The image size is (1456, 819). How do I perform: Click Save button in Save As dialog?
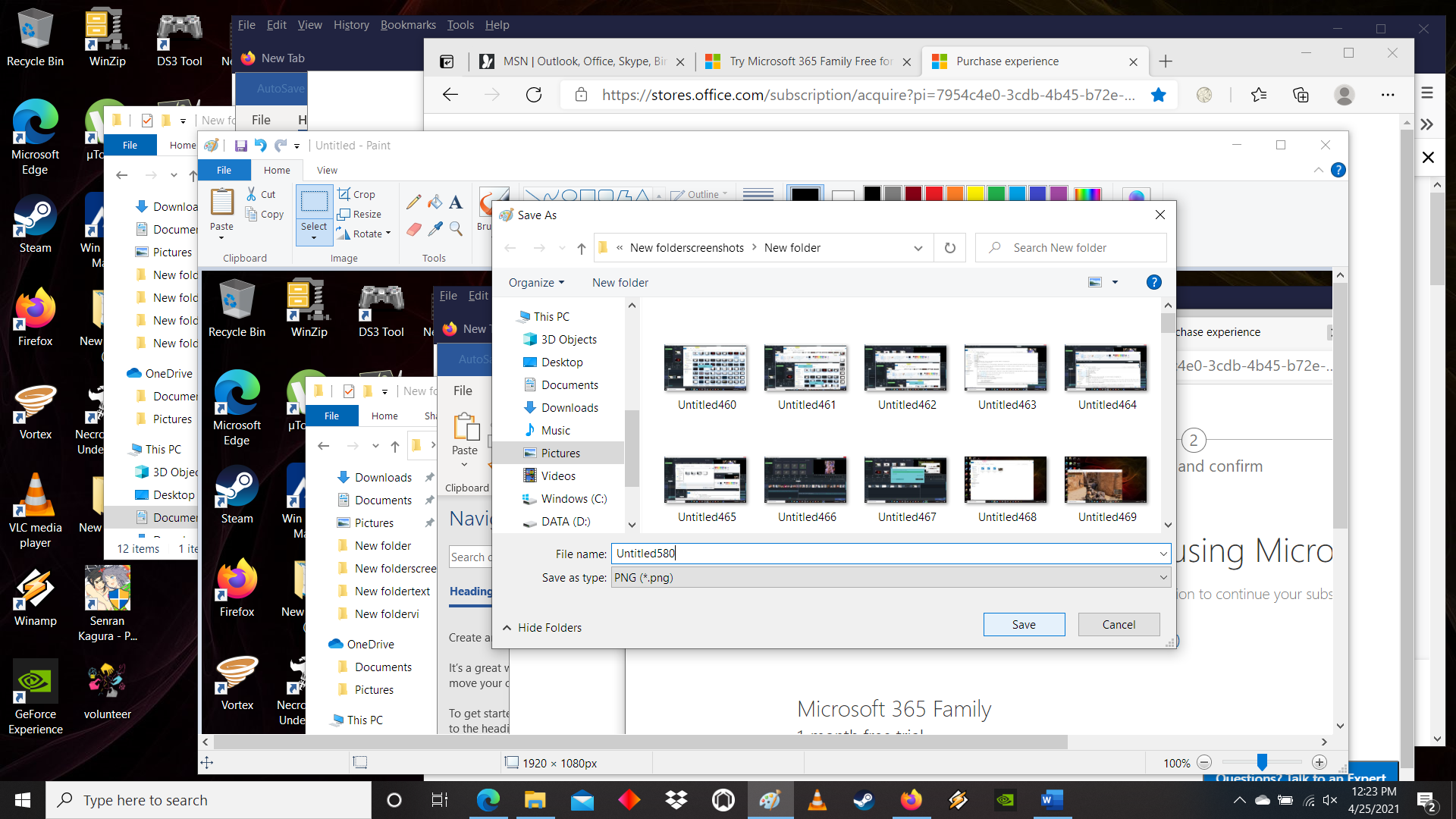[1023, 623]
